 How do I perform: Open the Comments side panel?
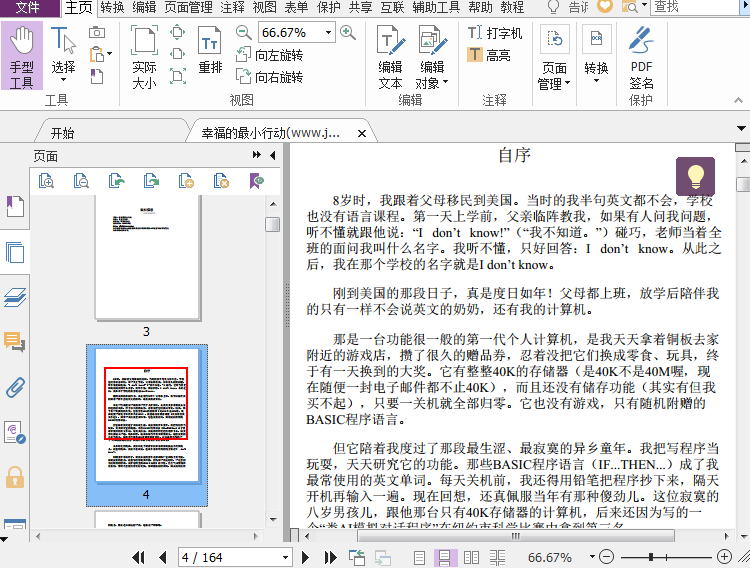pyautogui.click(x=15, y=342)
